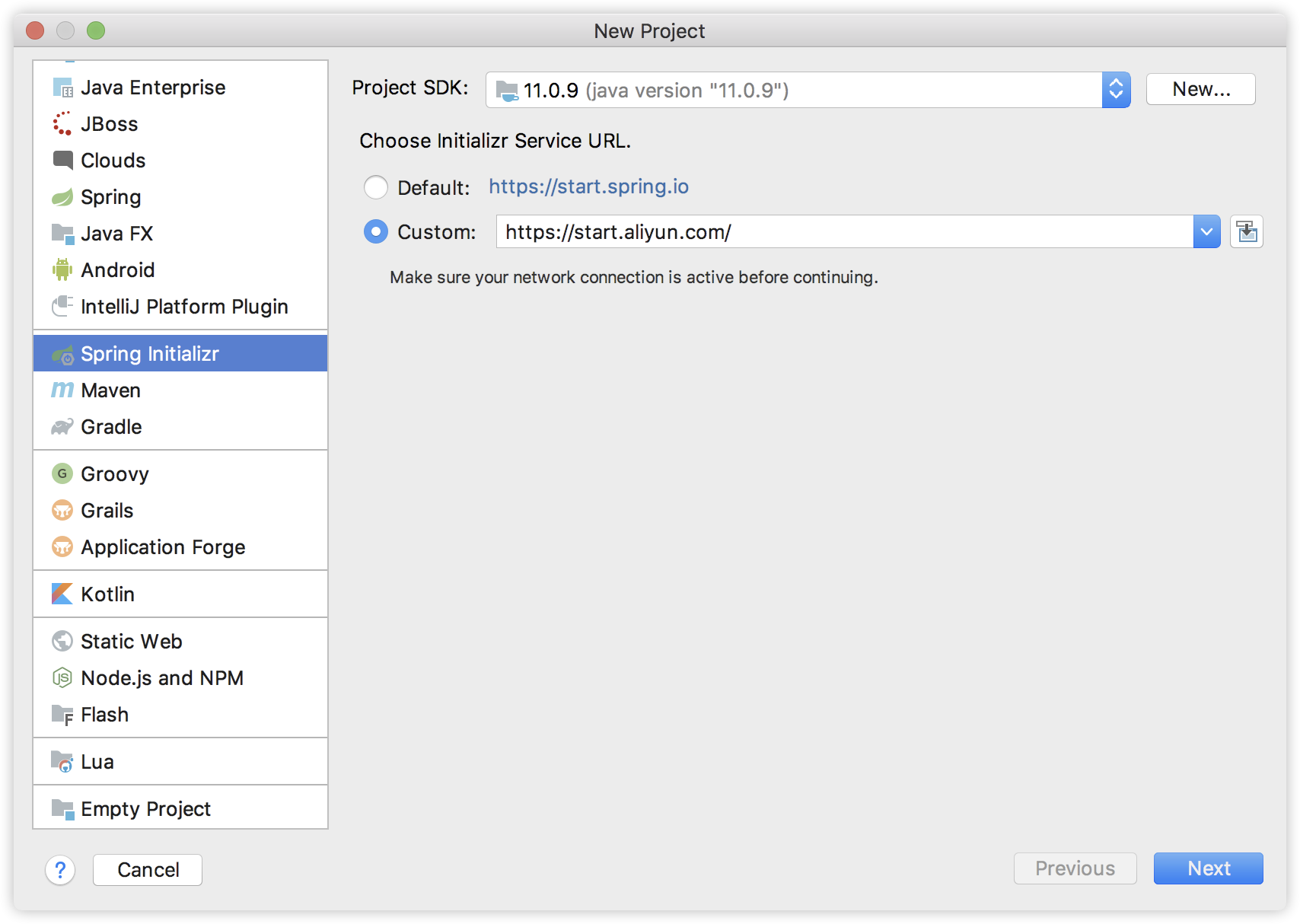Click the IntelliJ Platform Plugin icon

coord(62,307)
